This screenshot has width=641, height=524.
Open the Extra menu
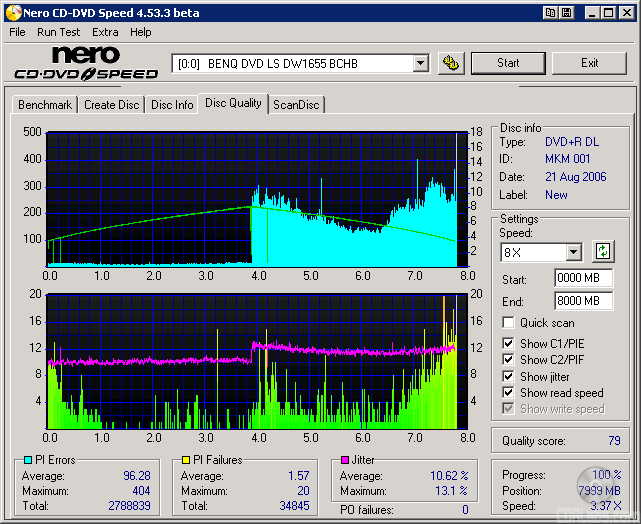(105, 32)
